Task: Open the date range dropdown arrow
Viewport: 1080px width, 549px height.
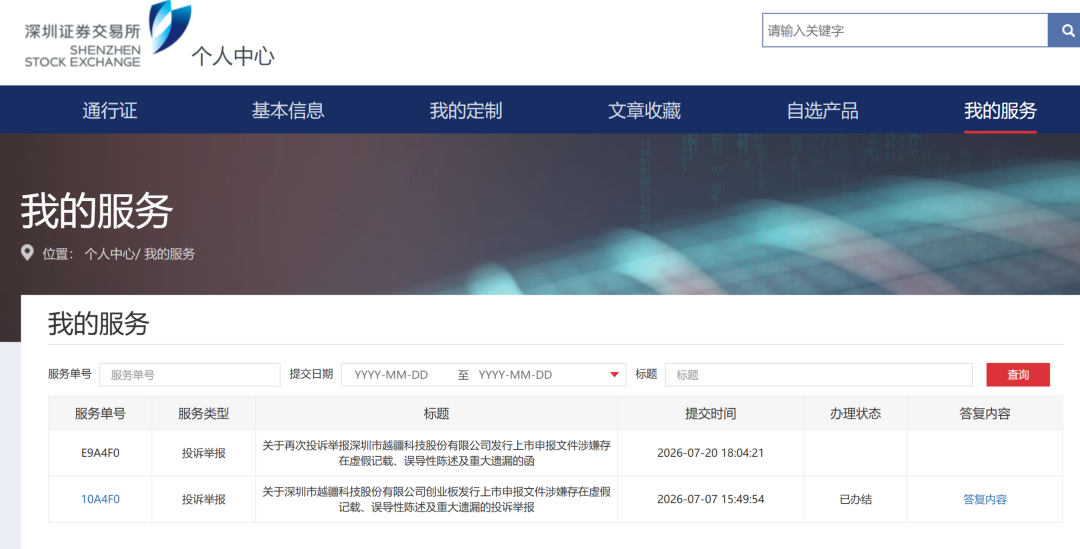Action: click(x=614, y=375)
